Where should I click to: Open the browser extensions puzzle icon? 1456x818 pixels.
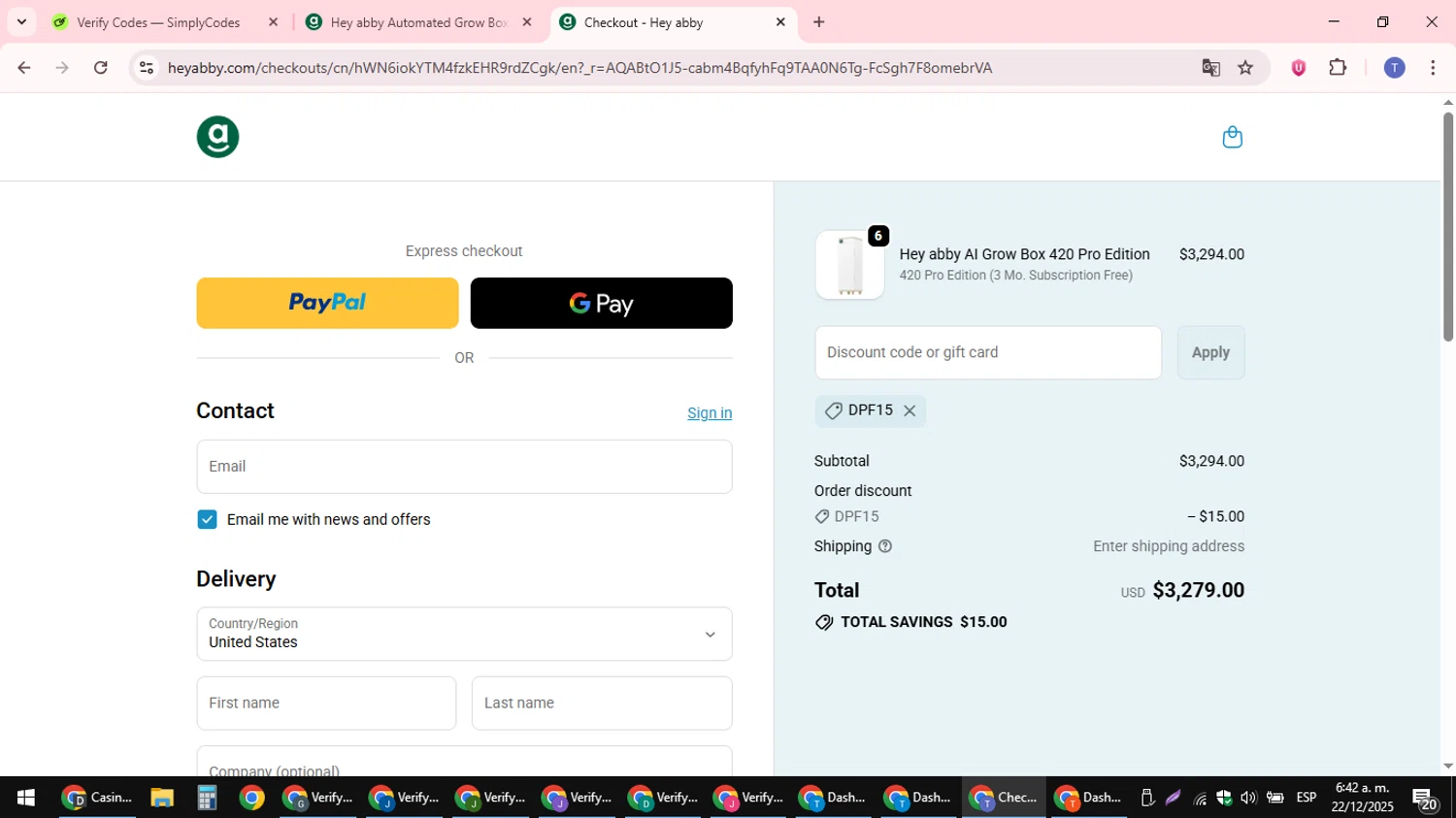(x=1338, y=68)
